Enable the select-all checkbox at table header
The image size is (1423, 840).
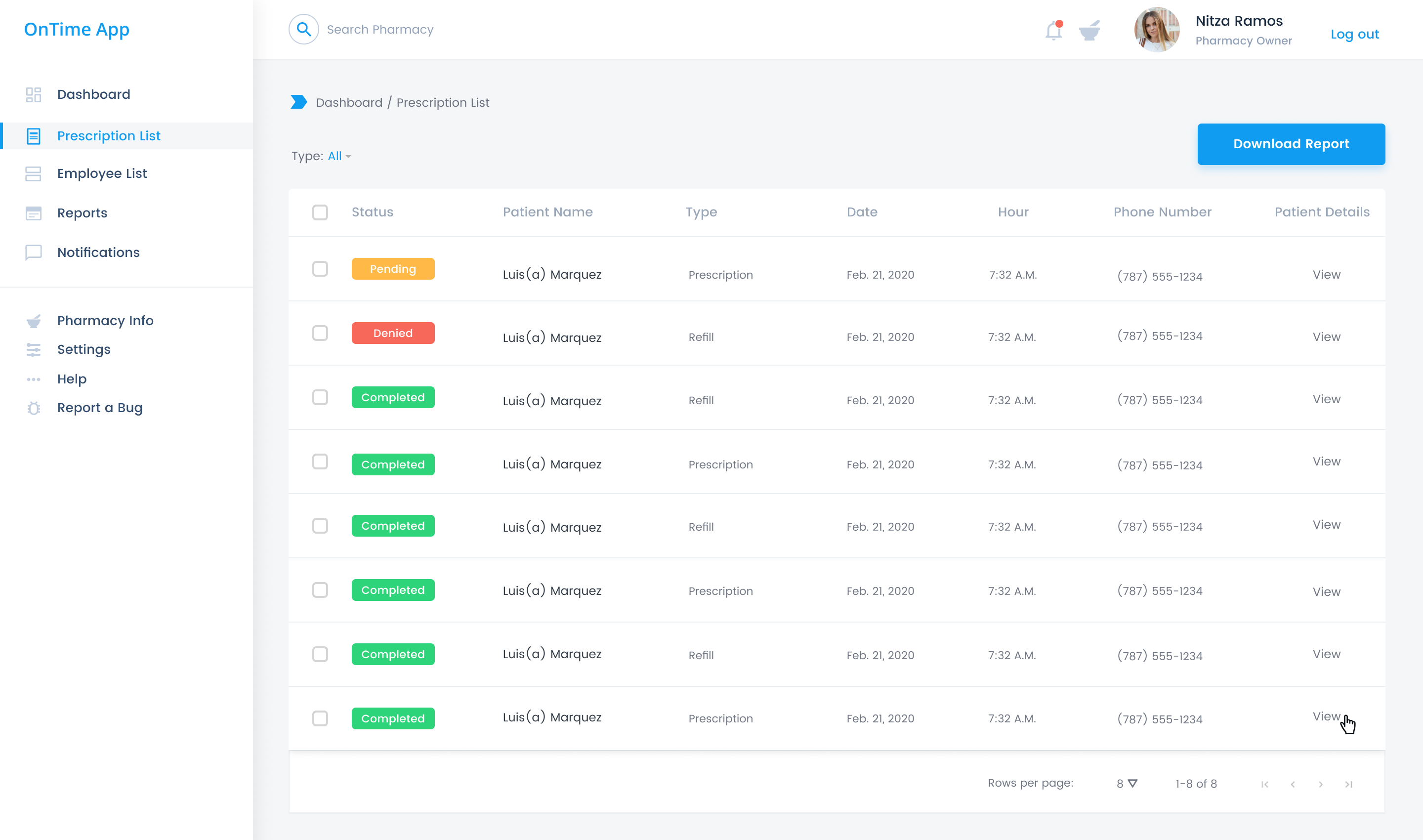(x=320, y=212)
